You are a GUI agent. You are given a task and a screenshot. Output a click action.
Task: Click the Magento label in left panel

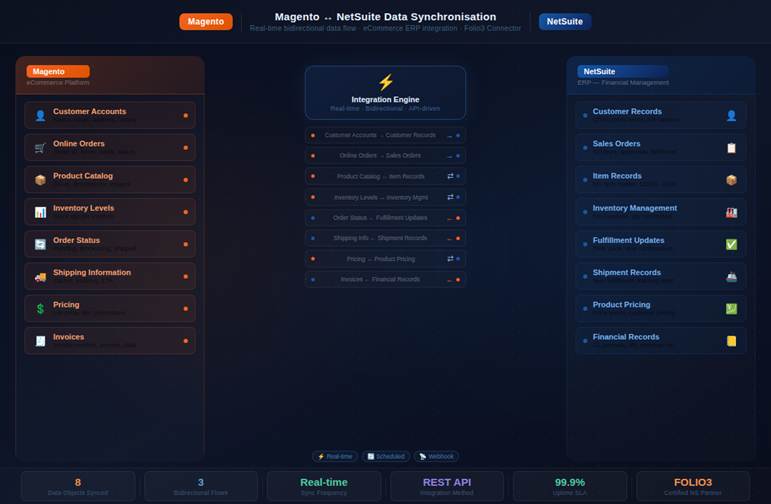(x=58, y=71)
